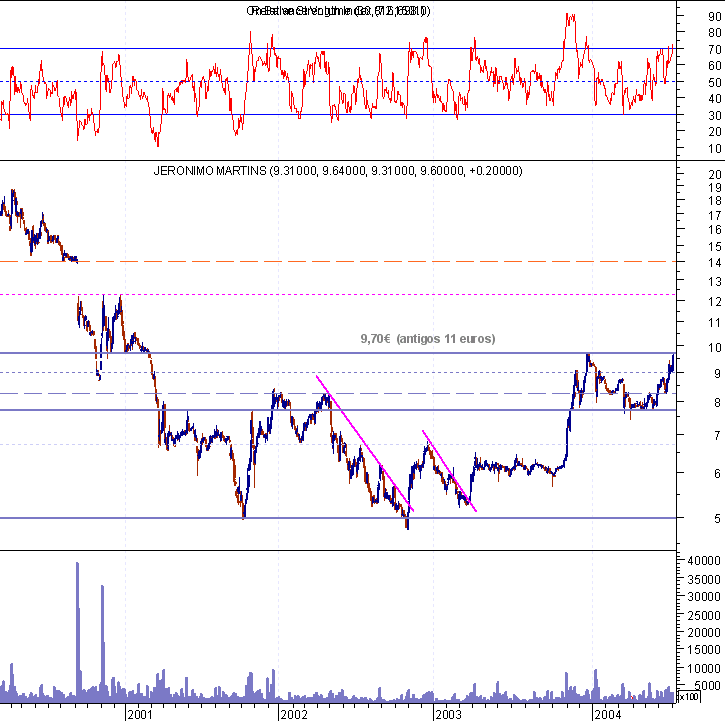Select the 2003 magenta downtrend line
This screenshot has width=725, height=721.
point(449,471)
